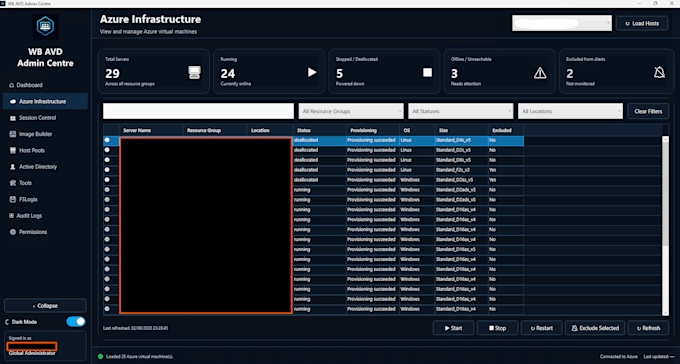Open FSLogix via its disk icon

(x=13, y=200)
